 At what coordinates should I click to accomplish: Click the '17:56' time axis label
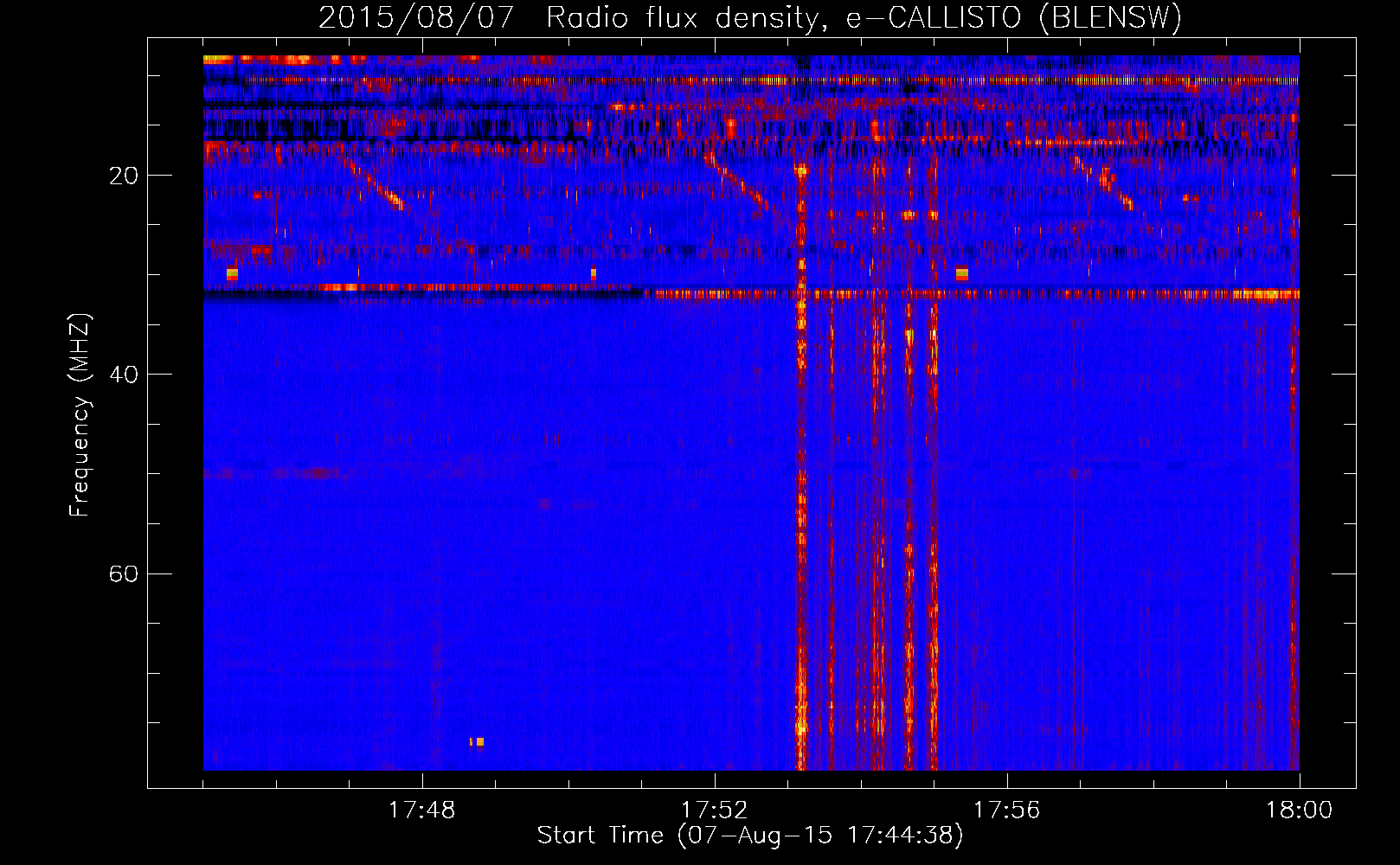1006,811
